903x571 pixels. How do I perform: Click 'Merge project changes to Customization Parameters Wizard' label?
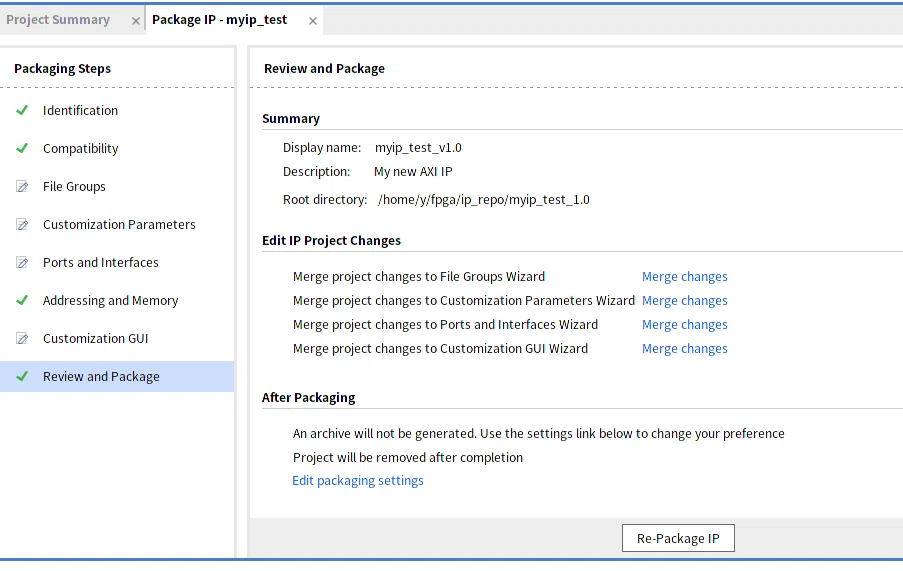(x=464, y=300)
